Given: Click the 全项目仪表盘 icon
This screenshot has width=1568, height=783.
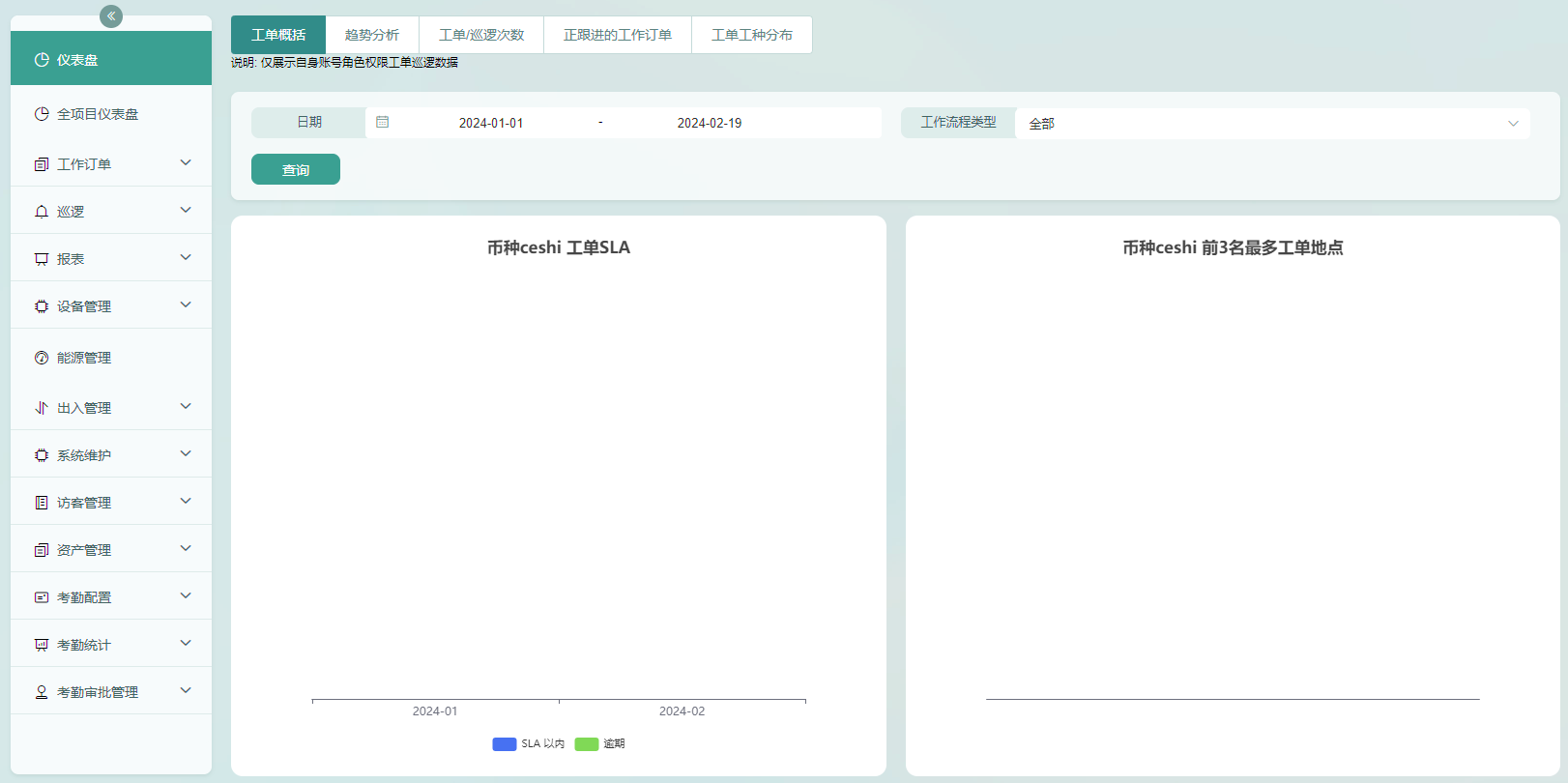Looking at the screenshot, I should point(42,114).
